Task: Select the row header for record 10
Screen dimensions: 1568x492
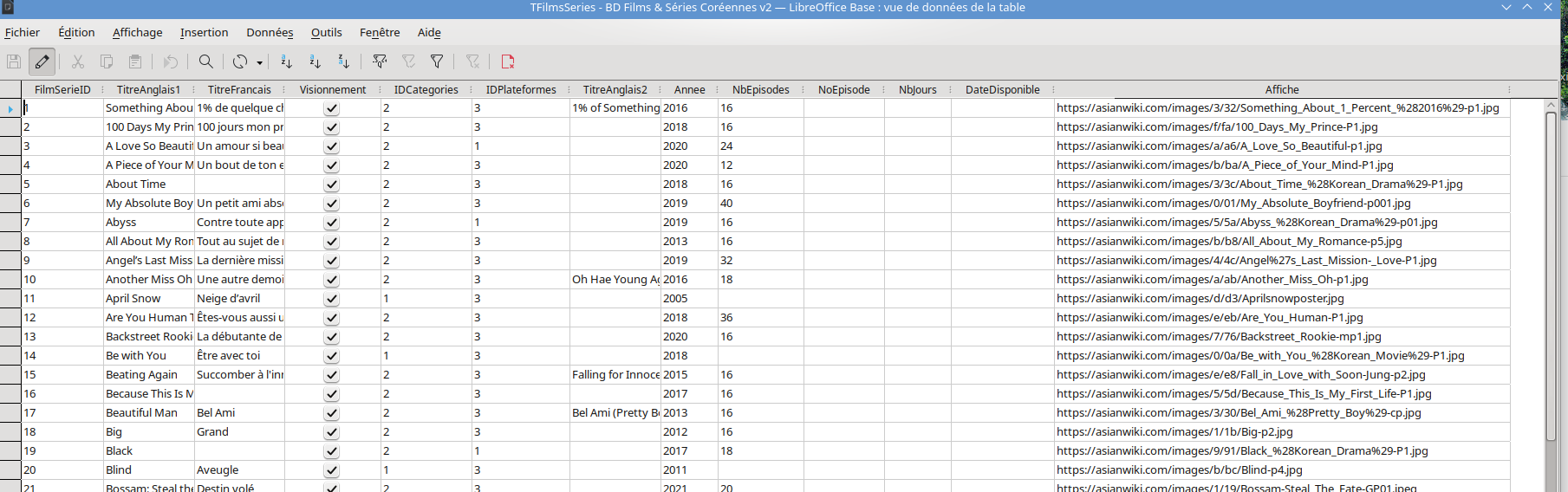Action: click(10, 280)
